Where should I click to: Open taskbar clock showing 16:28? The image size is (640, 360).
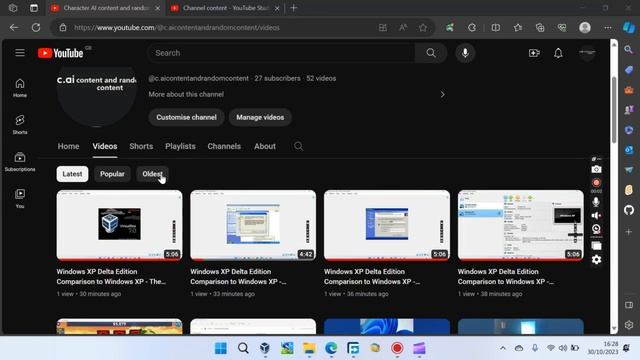pyautogui.click(x=602, y=348)
